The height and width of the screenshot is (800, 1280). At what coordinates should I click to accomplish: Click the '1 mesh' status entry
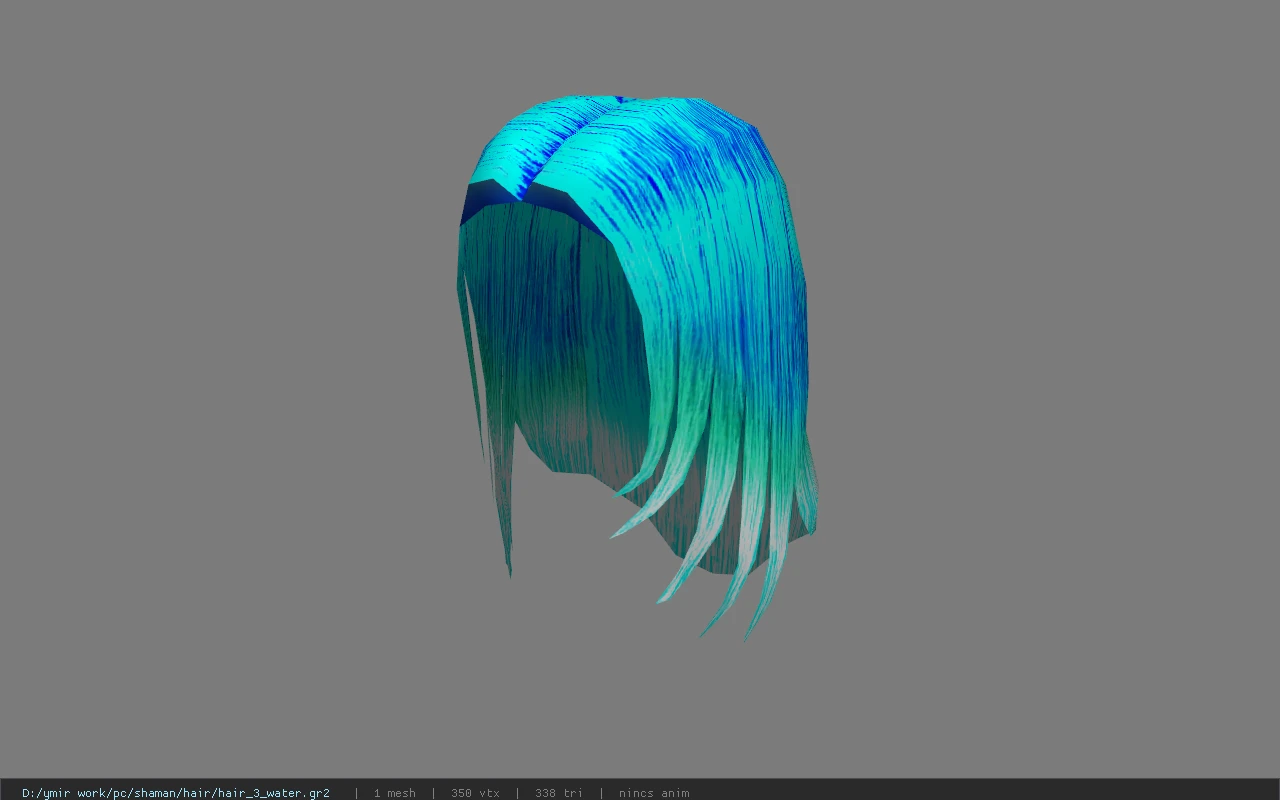click(x=394, y=793)
